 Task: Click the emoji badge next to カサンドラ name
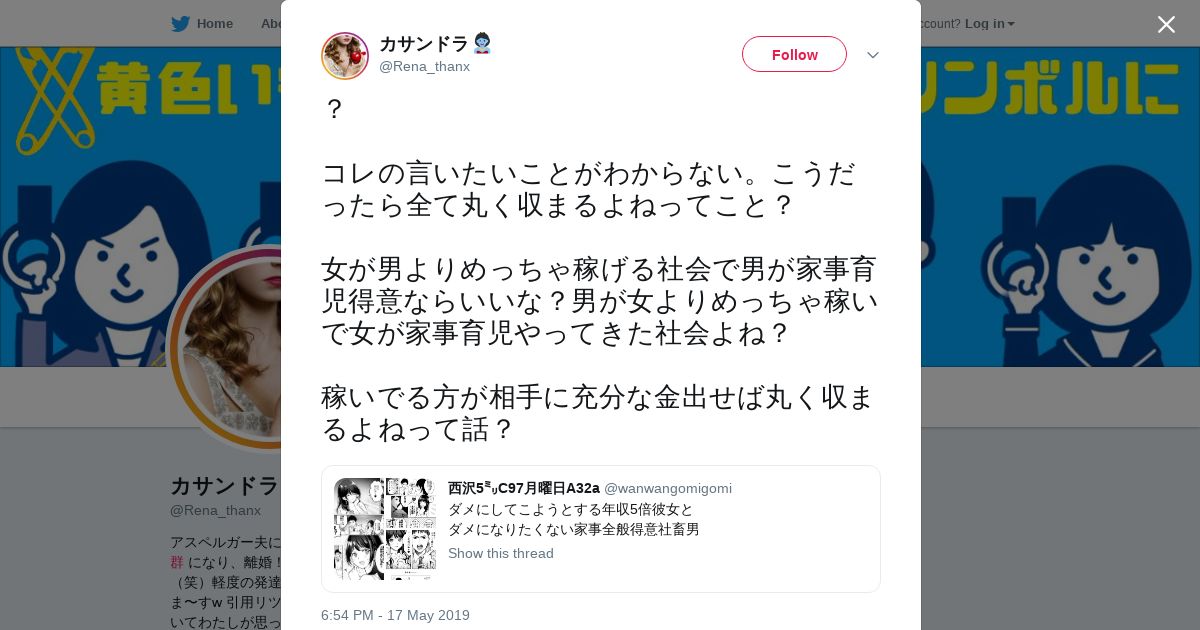pos(482,43)
